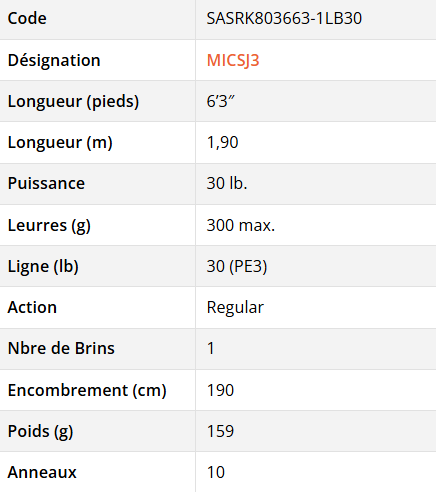Select the 30 (PE3) line value

(237, 266)
